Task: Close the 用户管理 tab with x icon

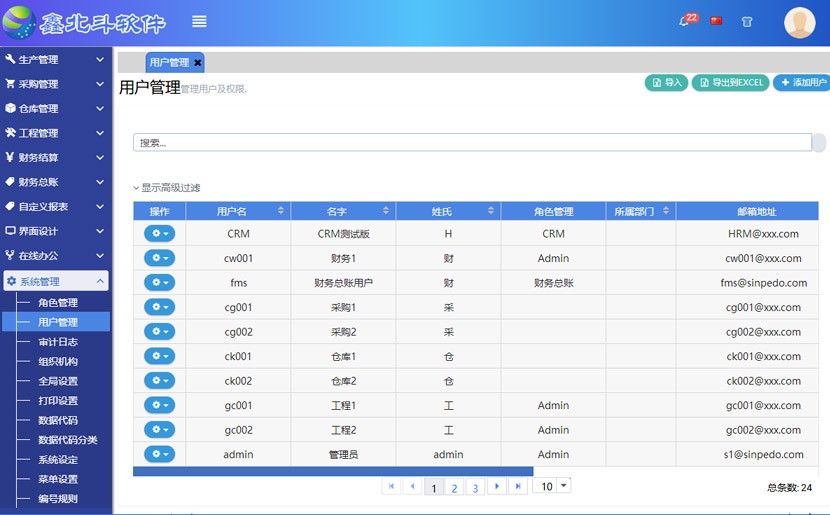Action: pyautogui.click(x=198, y=63)
